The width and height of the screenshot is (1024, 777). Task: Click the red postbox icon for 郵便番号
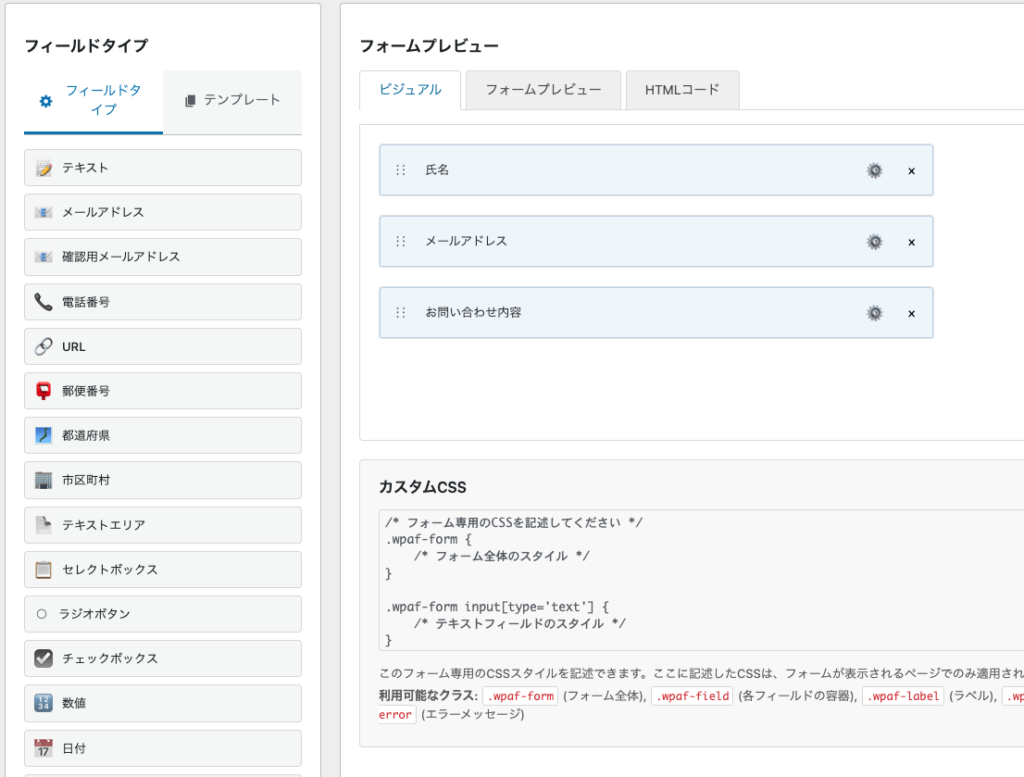click(x=43, y=391)
